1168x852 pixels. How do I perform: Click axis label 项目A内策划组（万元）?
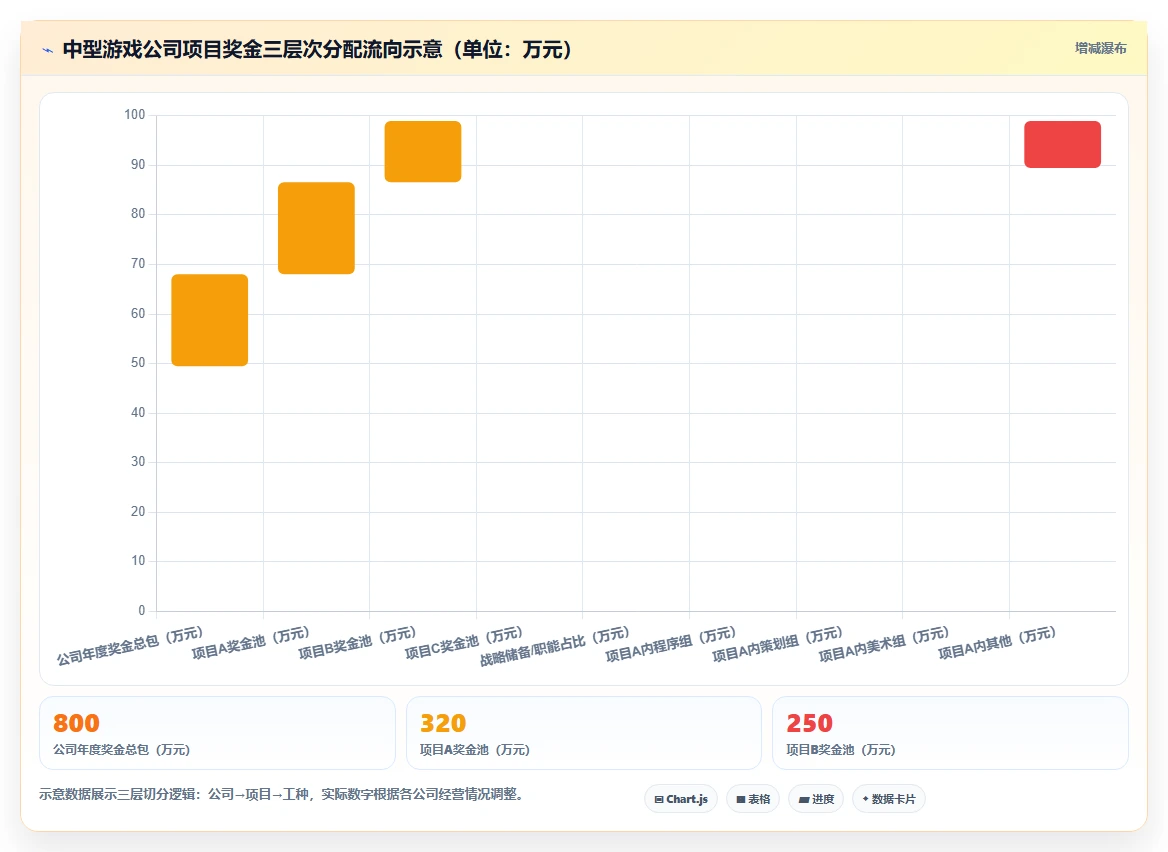(x=777, y=644)
